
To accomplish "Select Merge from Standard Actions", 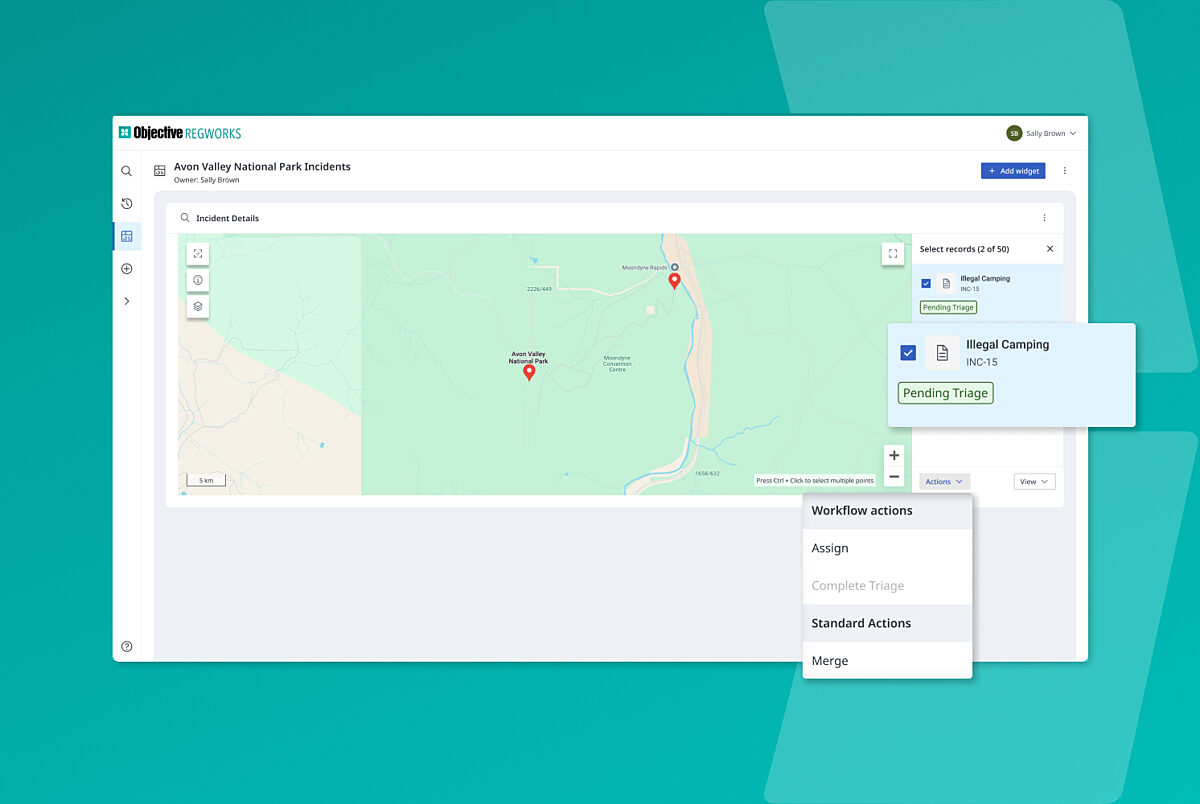I will click(x=830, y=661).
